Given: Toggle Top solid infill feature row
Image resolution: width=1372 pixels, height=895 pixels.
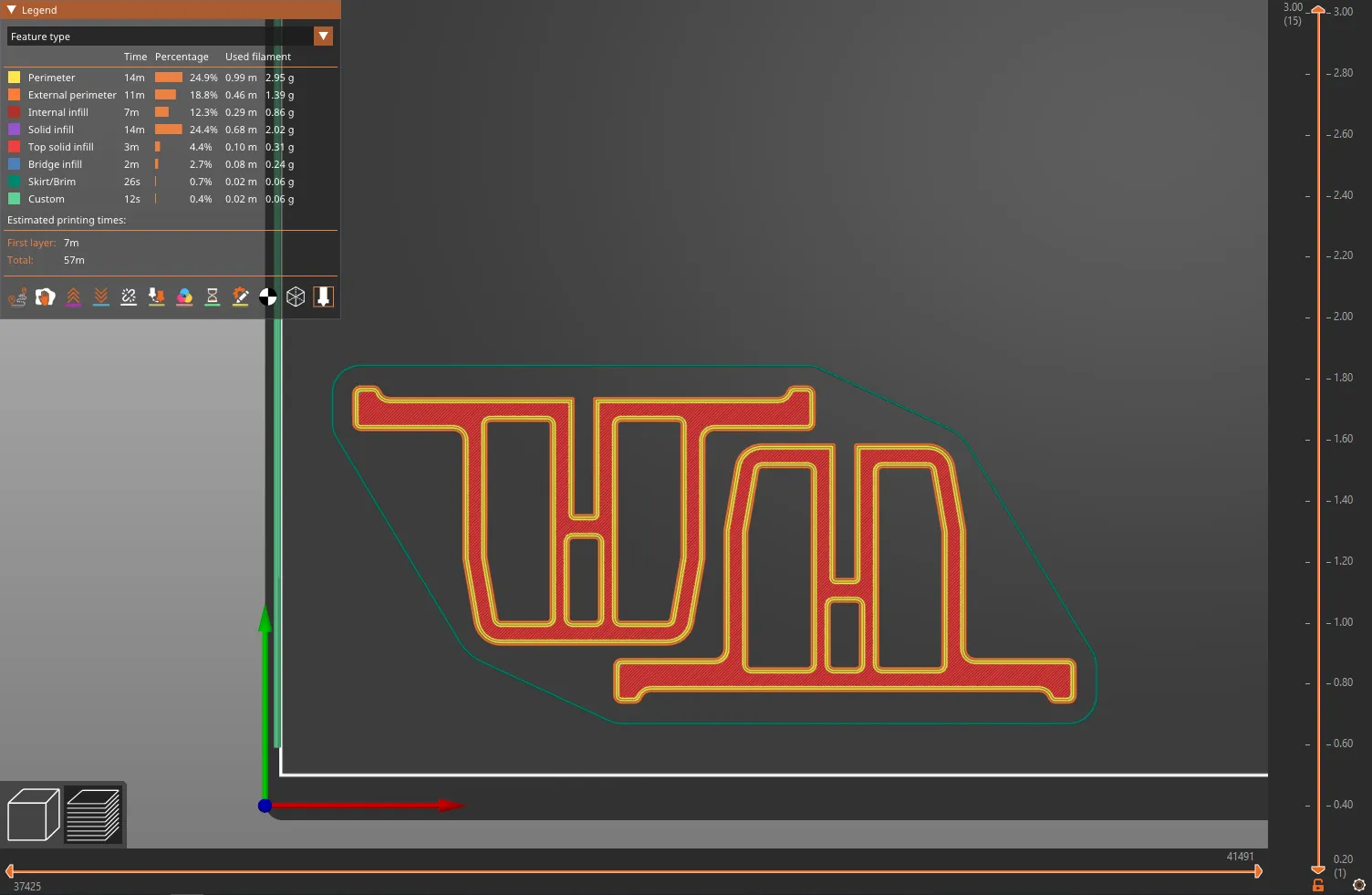Looking at the screenshot, I should pos(170,147).
